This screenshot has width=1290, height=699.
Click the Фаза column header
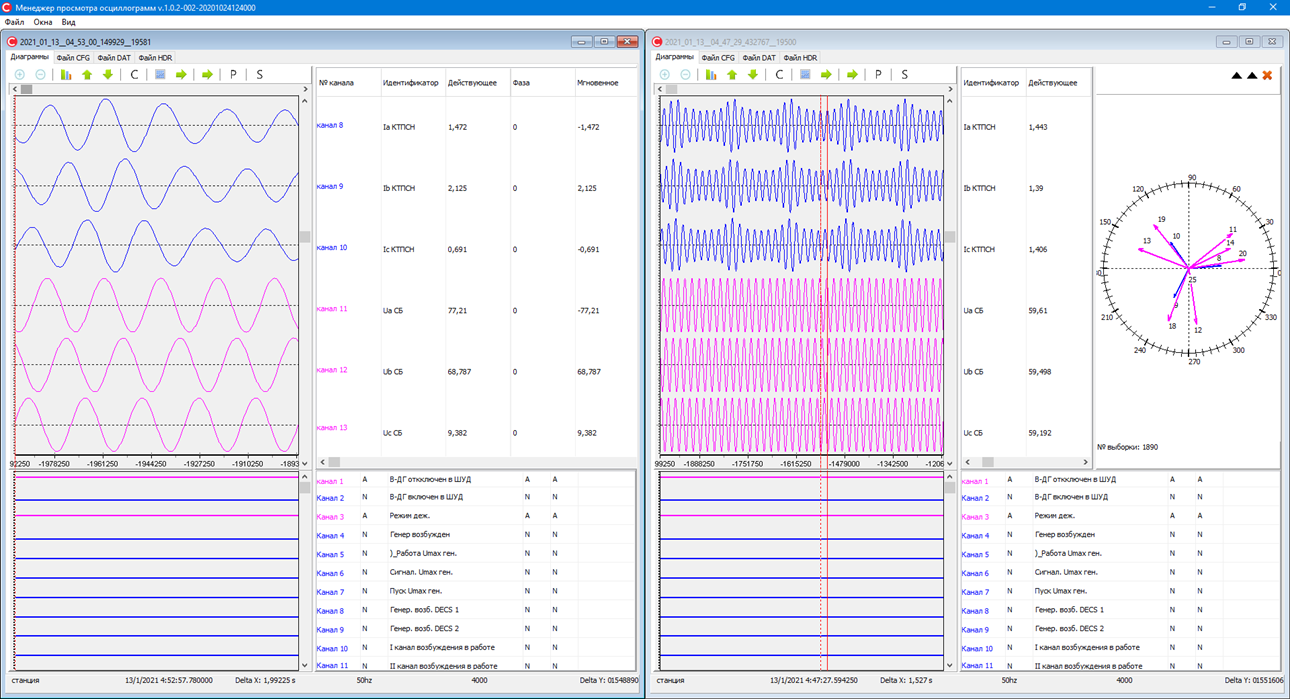521,83
